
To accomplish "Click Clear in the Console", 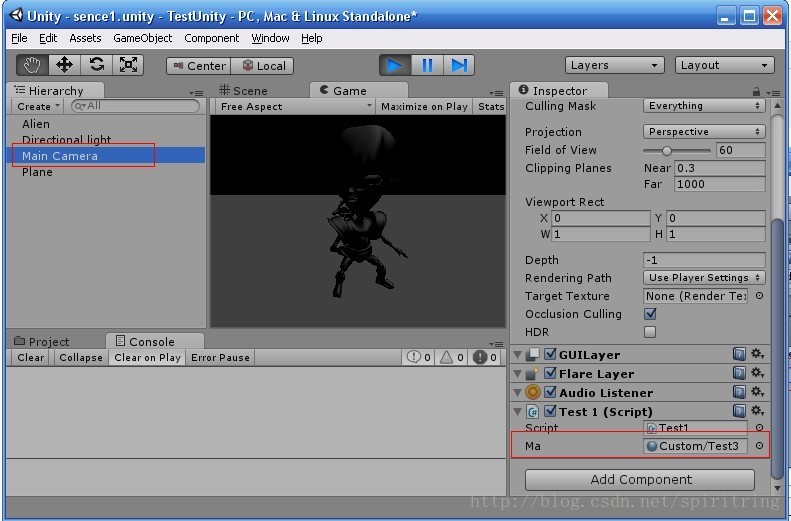I will 30,358.
